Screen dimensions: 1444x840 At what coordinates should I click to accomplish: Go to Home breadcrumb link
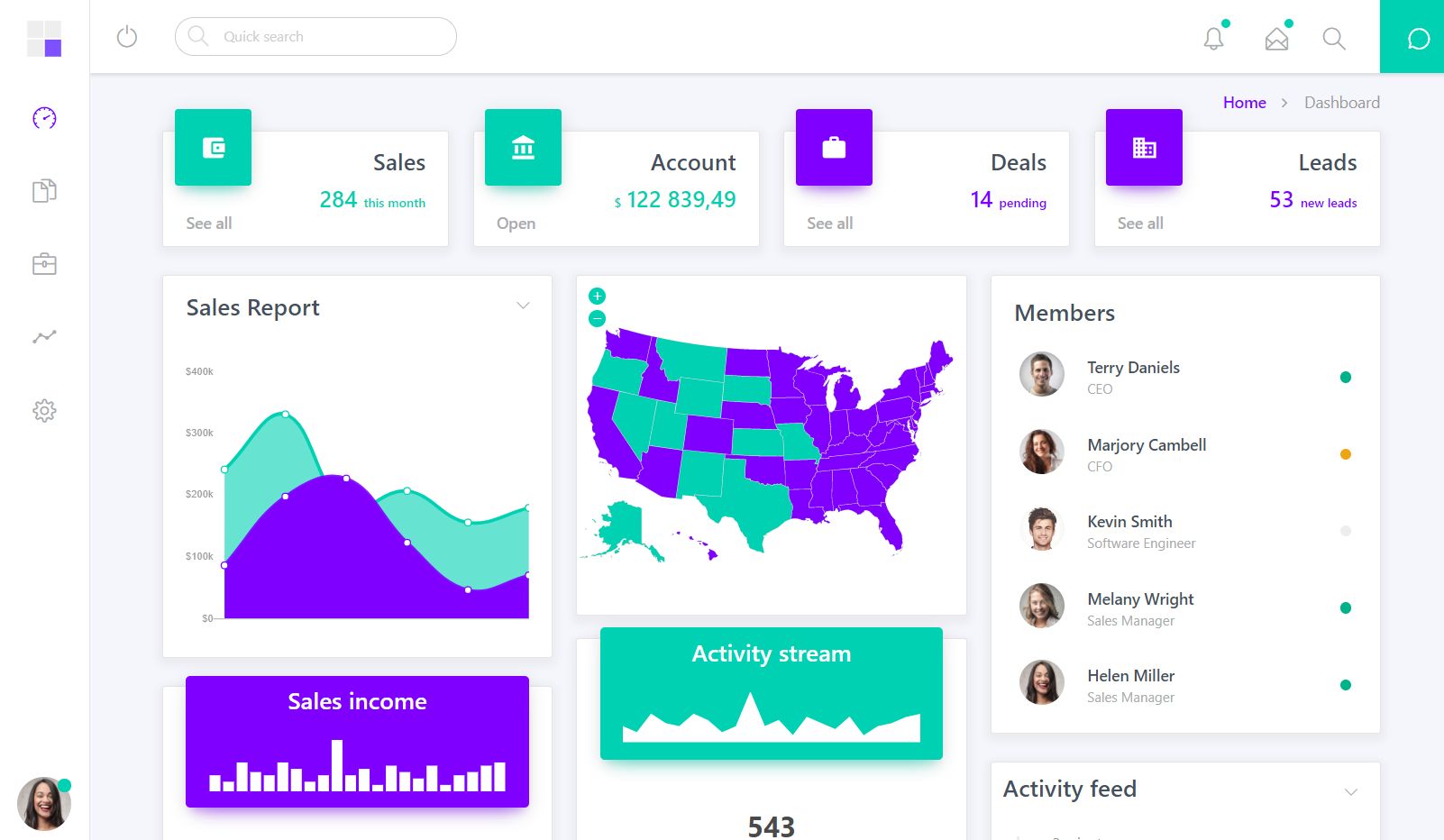[x=1244, y=103]
